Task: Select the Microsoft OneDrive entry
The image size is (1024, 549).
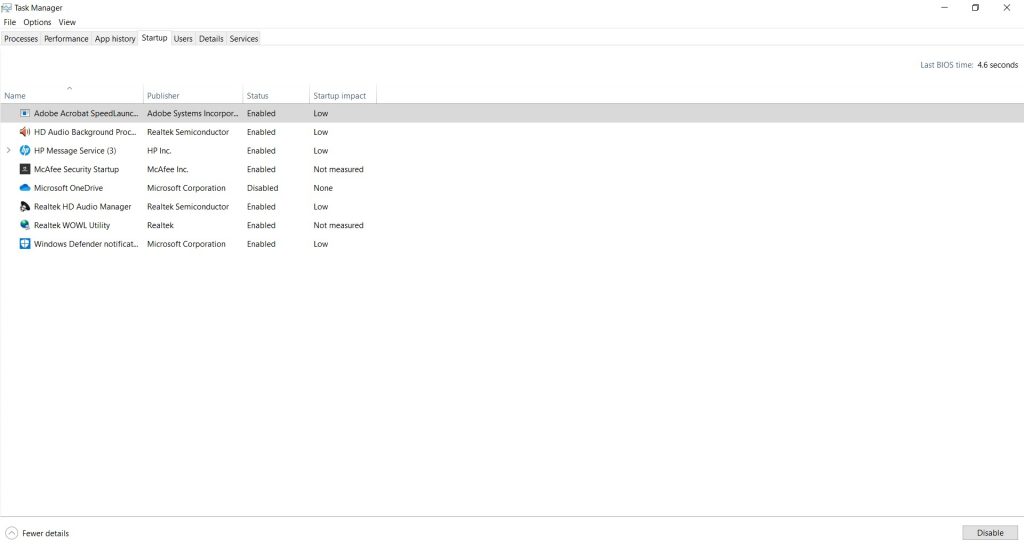Action: click(69, 187)
